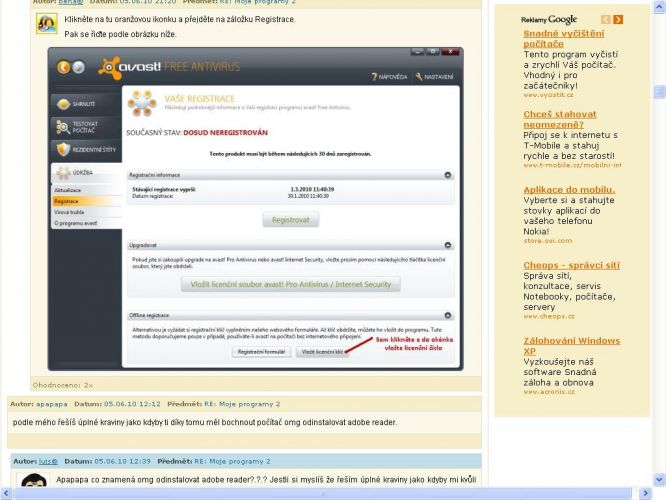Open the Nápověda help item in avast
666x500 pixels.
tap(389, 77)
